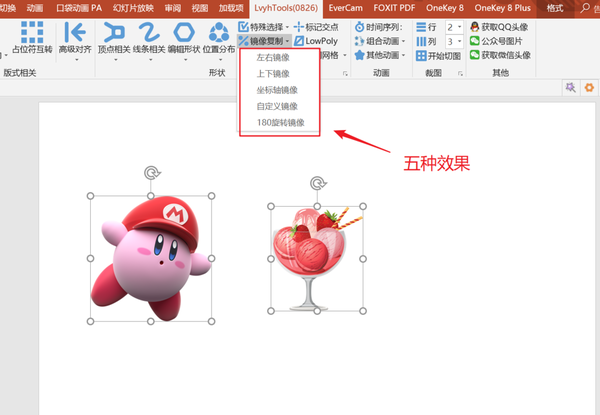The image size is (600, 415).
Task: Expand the 顶点相关 dropdown arrow
Action: coord(116,60)
